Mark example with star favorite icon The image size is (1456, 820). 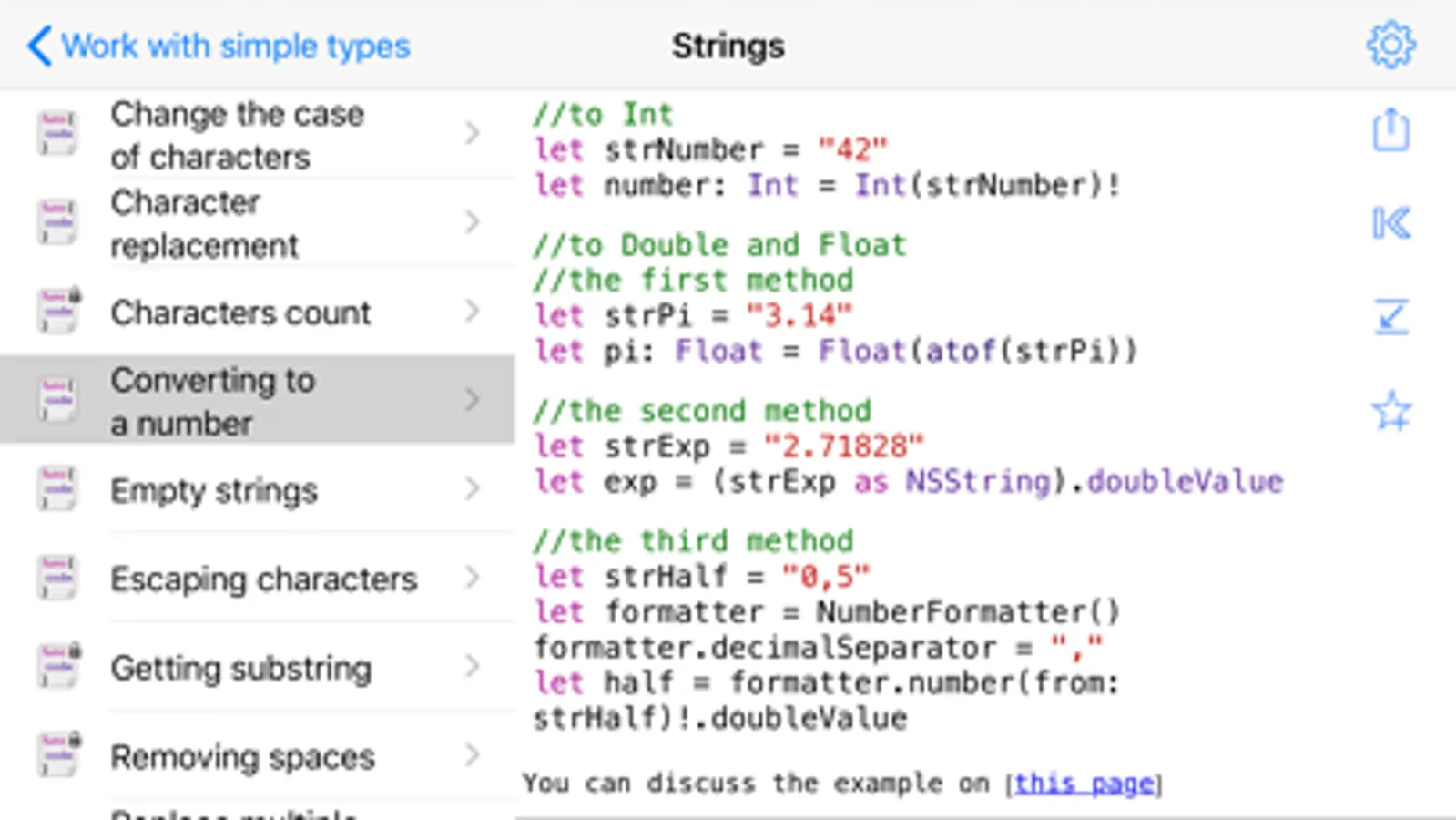(x=1391, y=411)
